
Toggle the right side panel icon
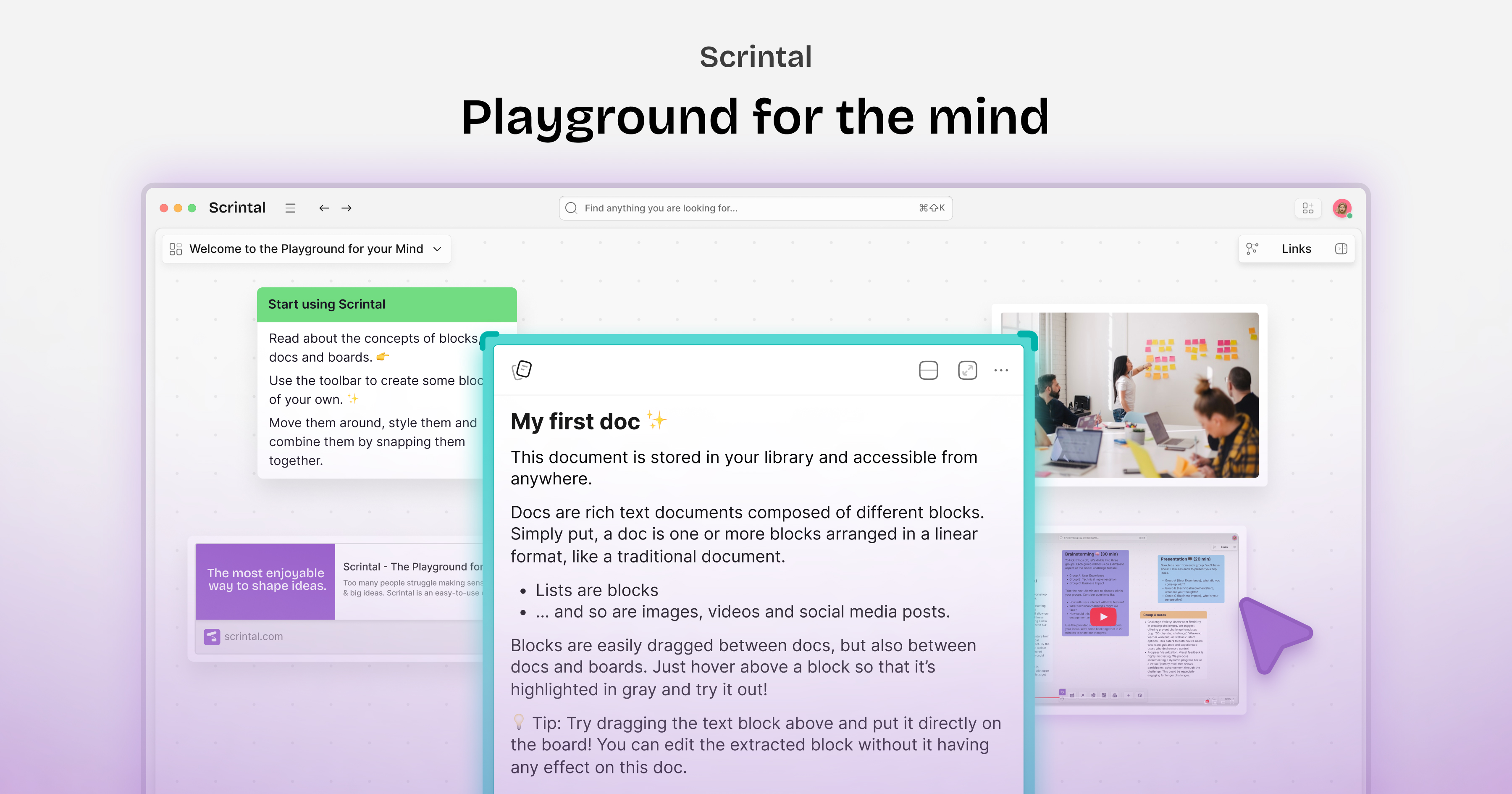pyautogui.click(x=1341, y=249)
